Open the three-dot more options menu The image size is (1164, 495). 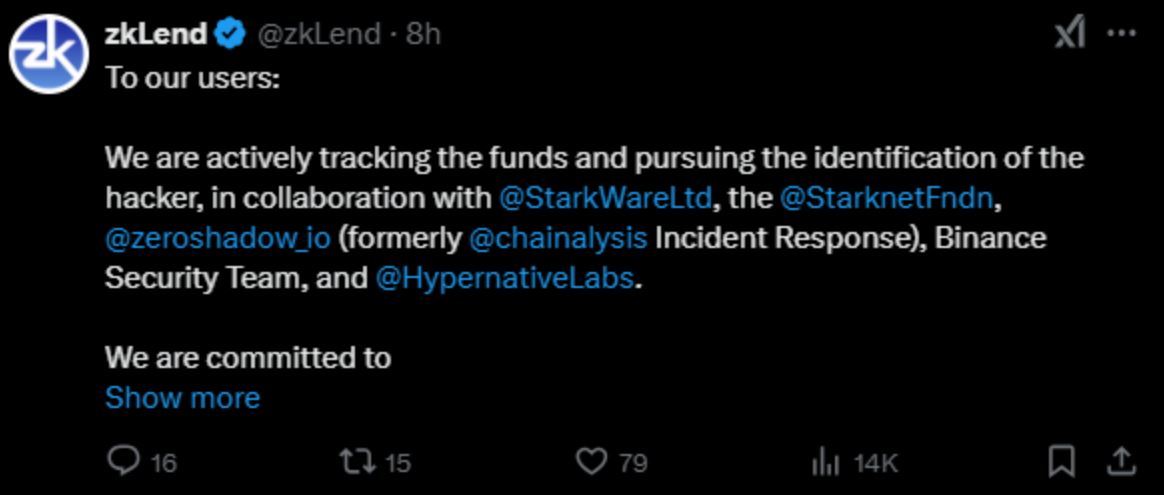point(1122,33)
